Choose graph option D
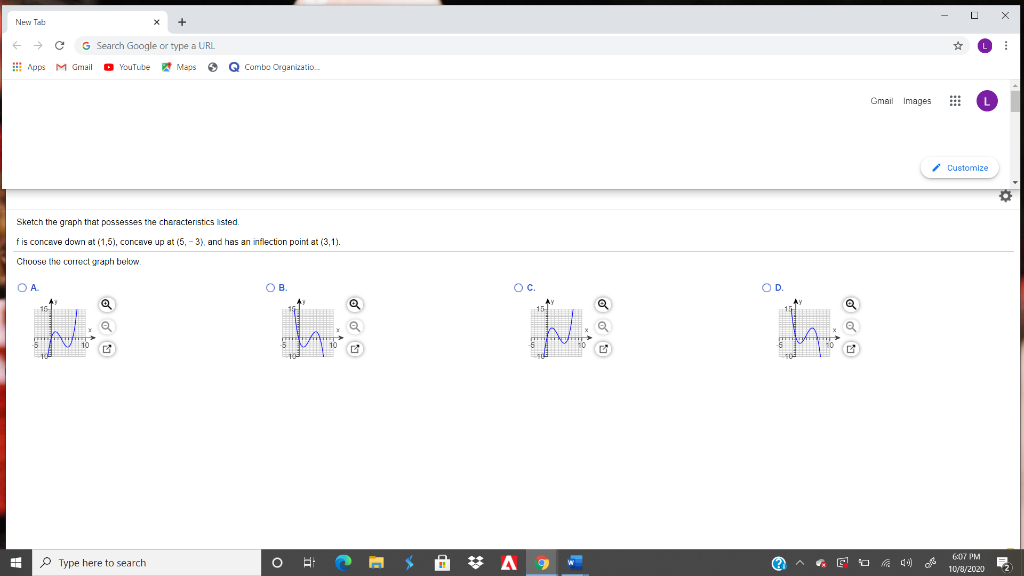1024x576 pixels. [766, 286]
